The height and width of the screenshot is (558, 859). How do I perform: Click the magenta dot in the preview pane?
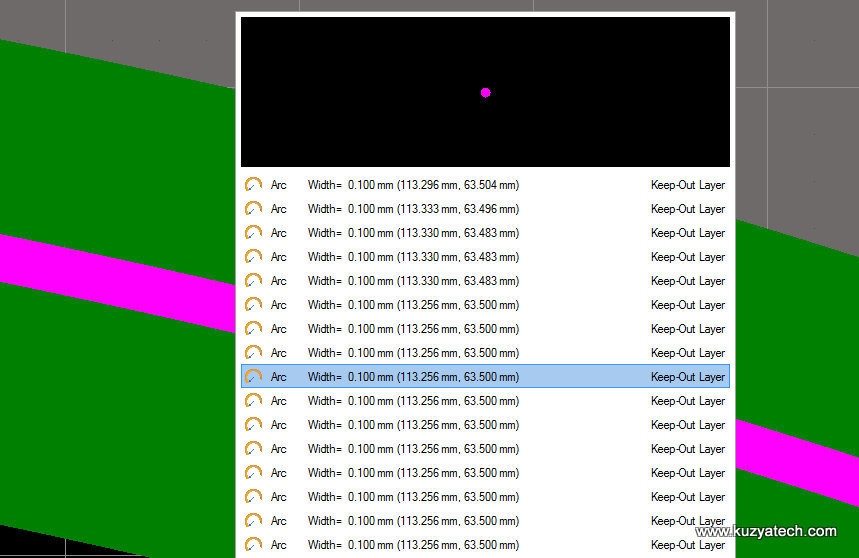coord(485,93)
